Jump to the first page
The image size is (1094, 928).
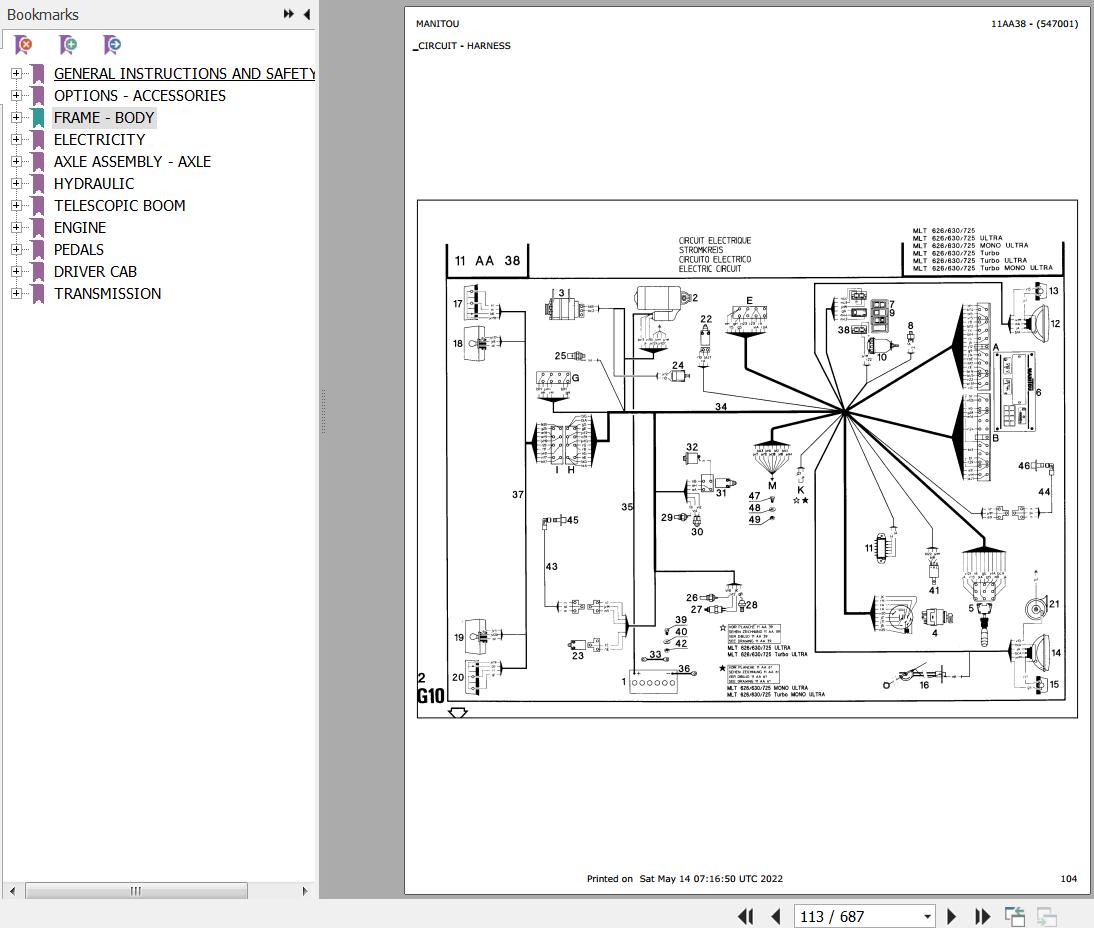point(745,916)
